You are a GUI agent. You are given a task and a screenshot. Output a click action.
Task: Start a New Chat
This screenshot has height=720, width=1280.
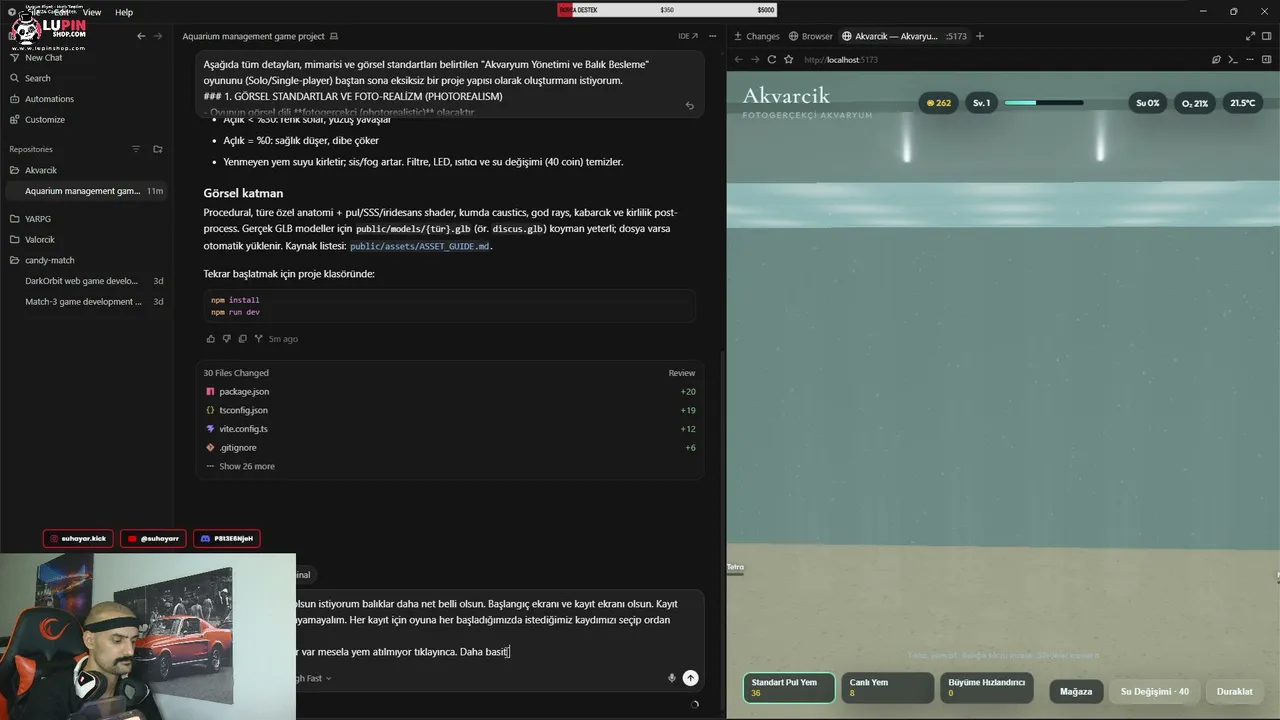(43, 57)
